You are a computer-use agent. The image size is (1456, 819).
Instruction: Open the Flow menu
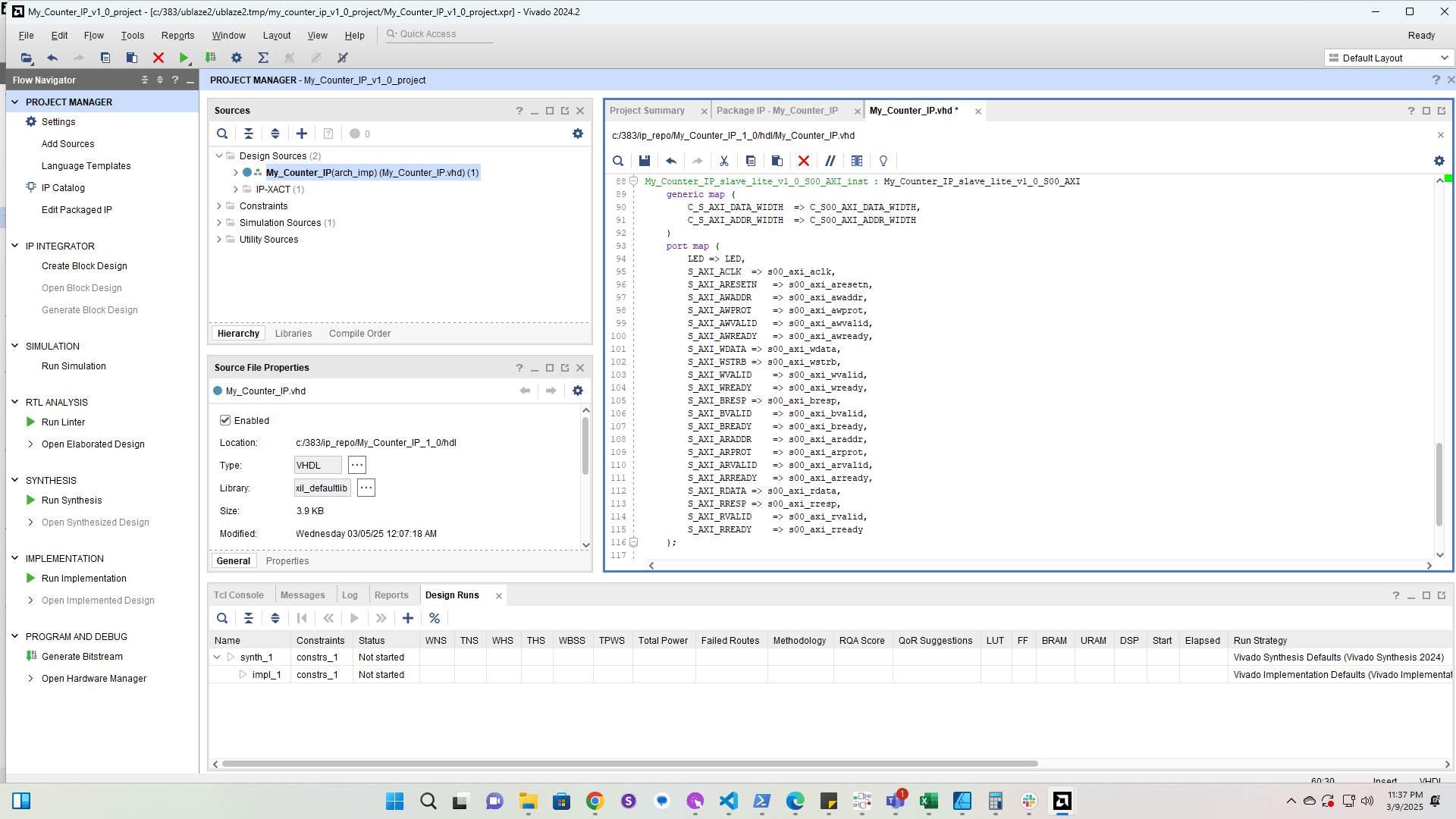pyautogui.click(x=93, y=35)
